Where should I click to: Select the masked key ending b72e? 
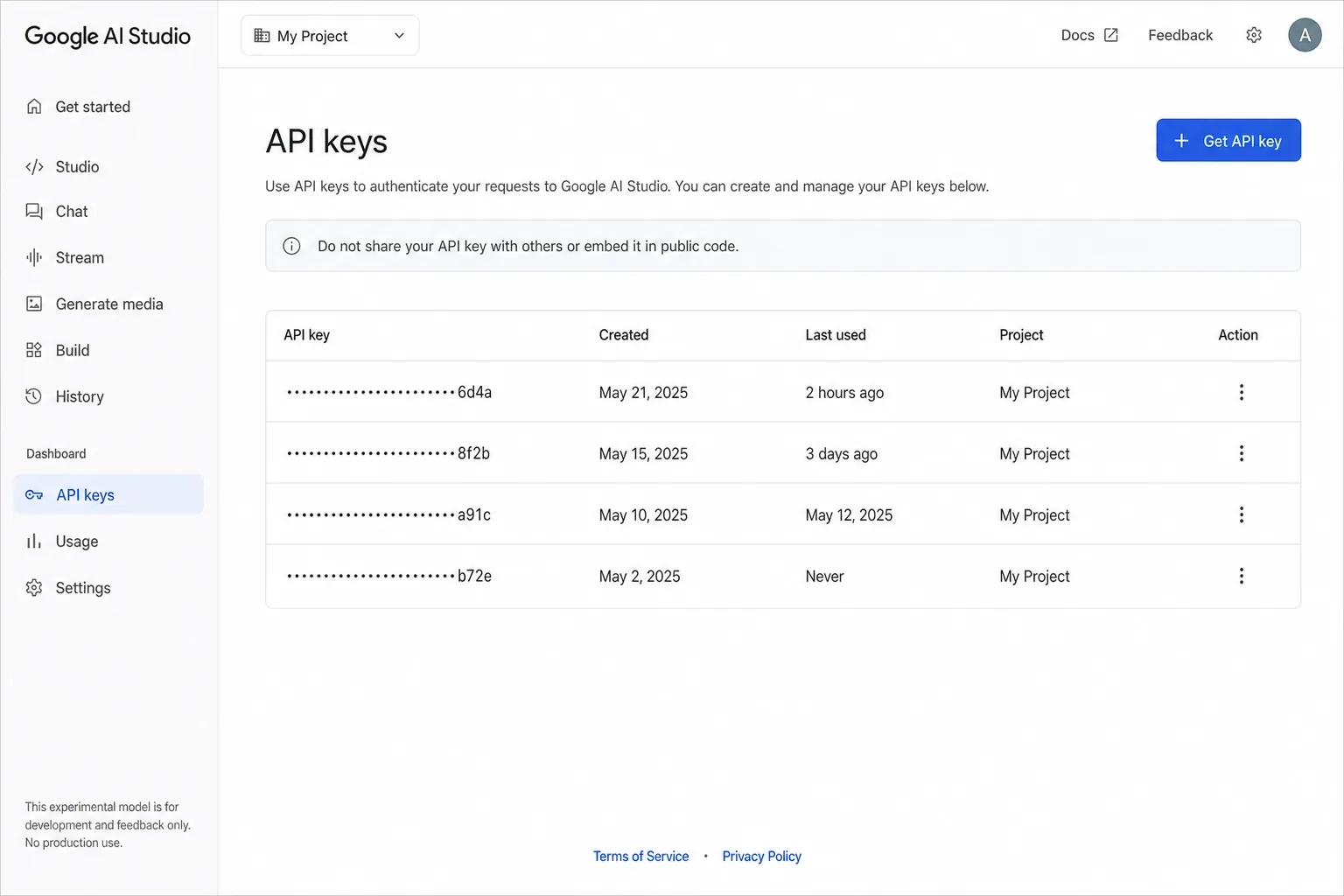389,576
